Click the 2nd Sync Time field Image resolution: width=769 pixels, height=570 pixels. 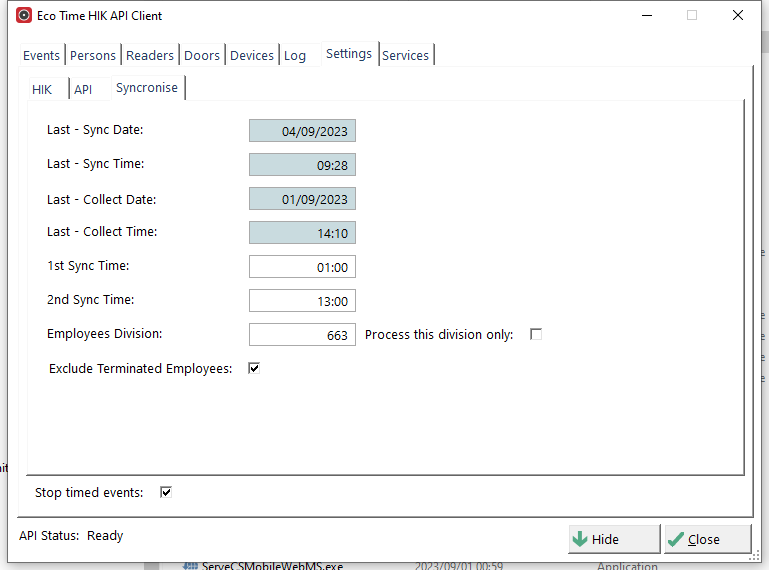tap(302, 301)
